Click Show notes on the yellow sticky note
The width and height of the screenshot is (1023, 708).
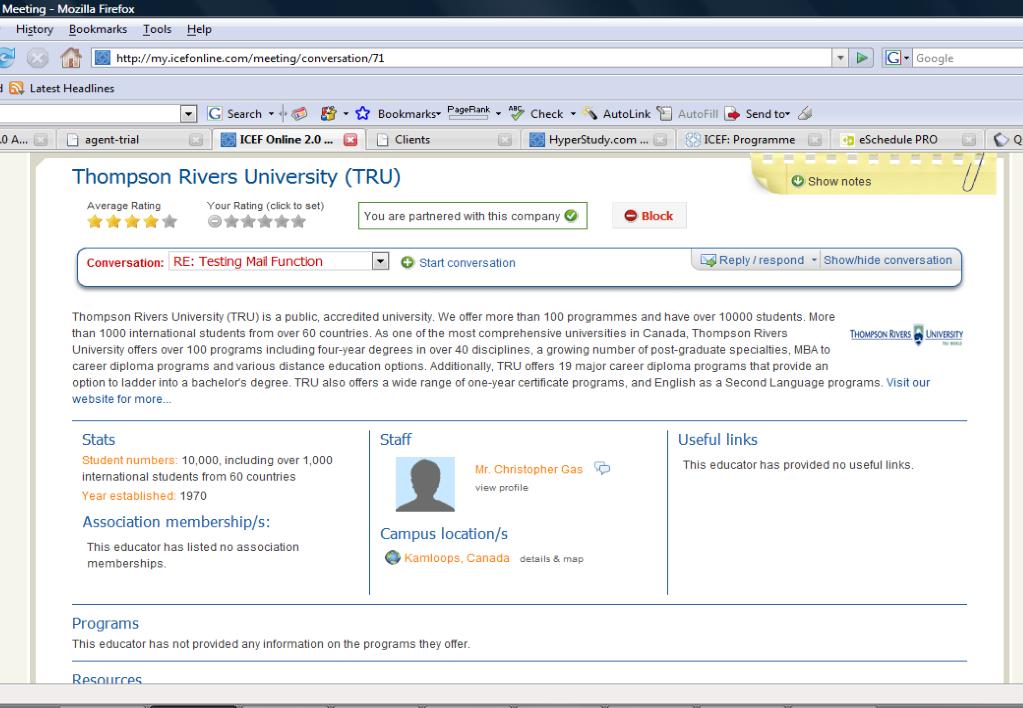point(839,181)
